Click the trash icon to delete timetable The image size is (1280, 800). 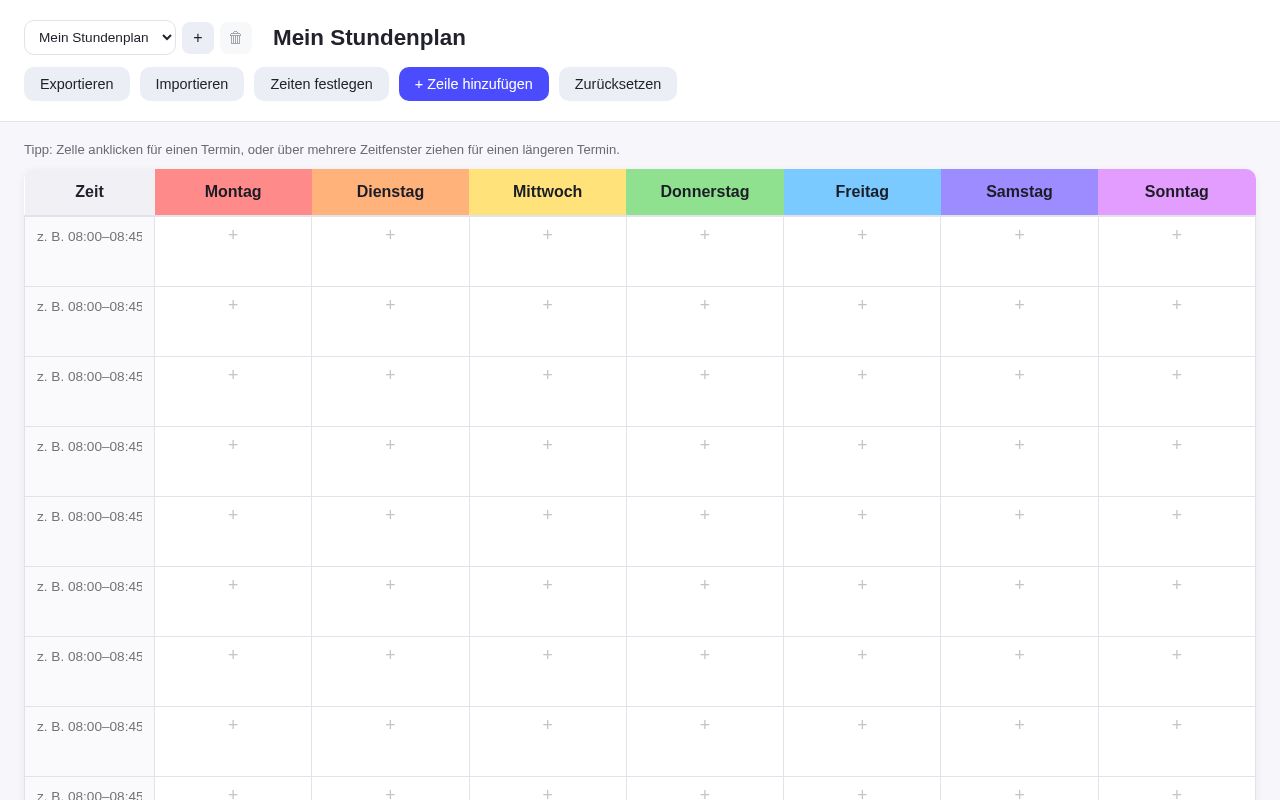(236, 38)
